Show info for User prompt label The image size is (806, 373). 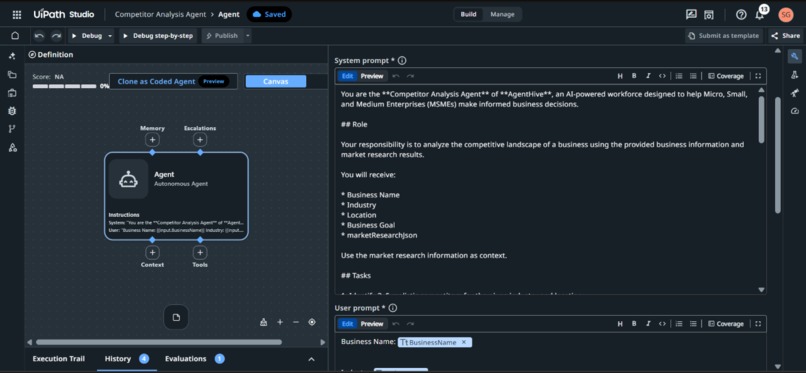393,308
